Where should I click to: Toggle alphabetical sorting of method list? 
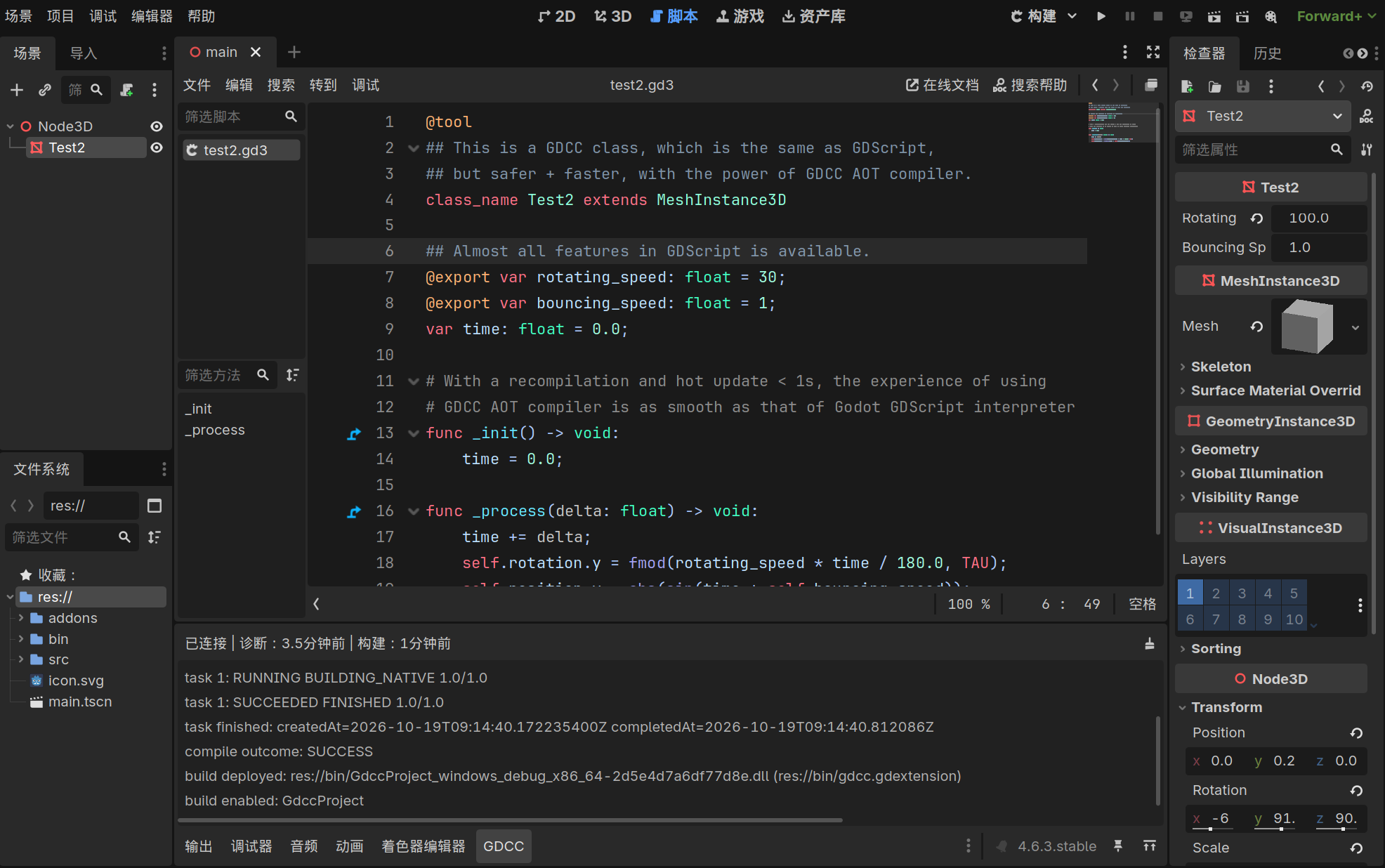pyautogui.click(x=293, y=375)
